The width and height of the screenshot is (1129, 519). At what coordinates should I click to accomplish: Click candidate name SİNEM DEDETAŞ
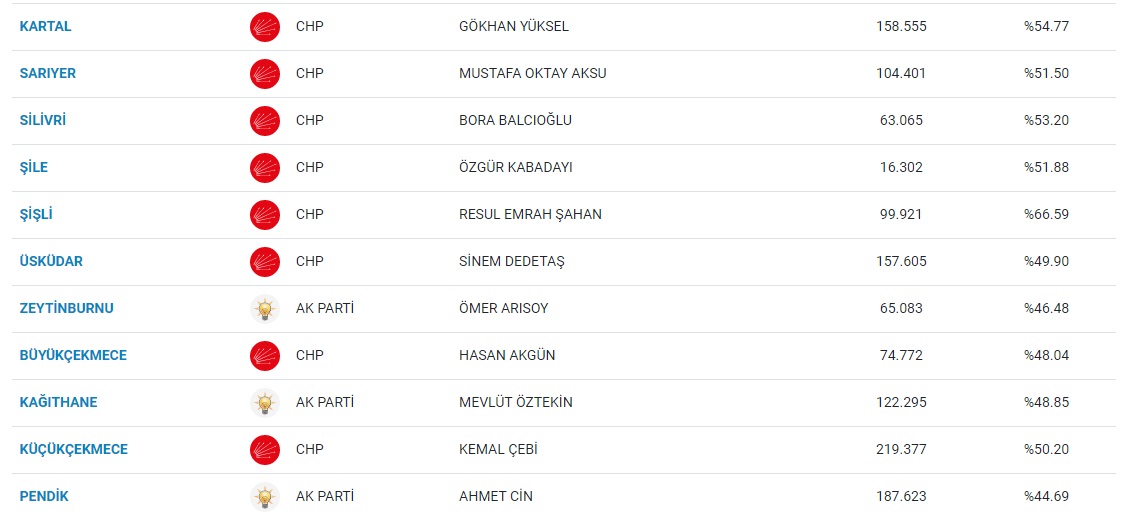point(512,261)
